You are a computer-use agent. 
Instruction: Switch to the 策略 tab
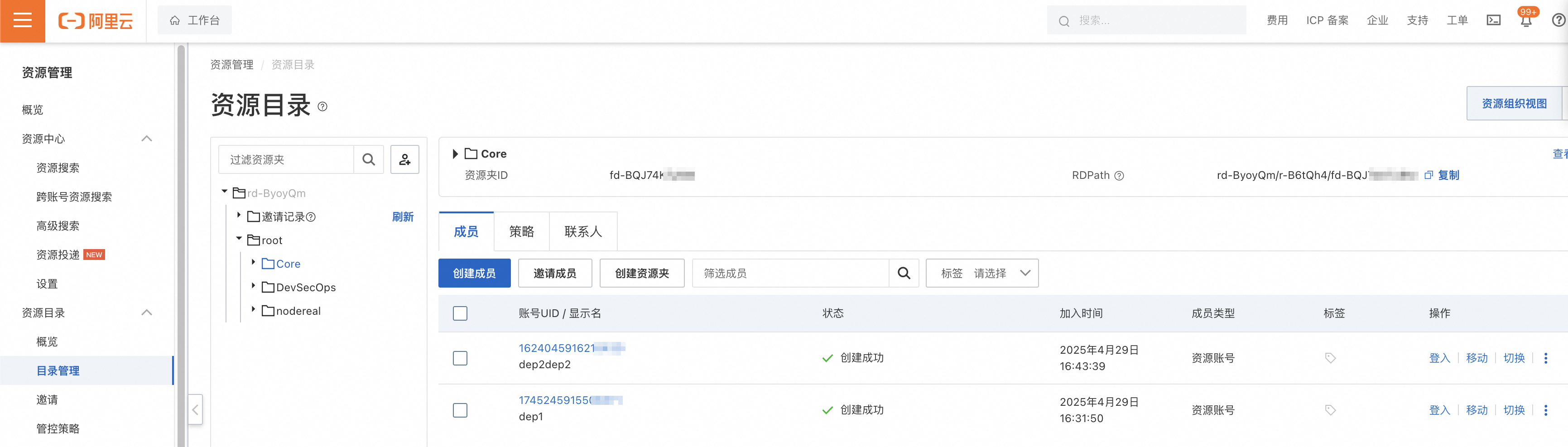coord(522,231)
